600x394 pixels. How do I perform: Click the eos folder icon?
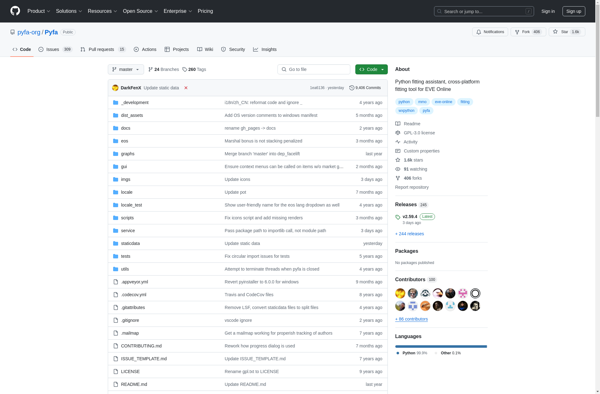click(116, 141)
